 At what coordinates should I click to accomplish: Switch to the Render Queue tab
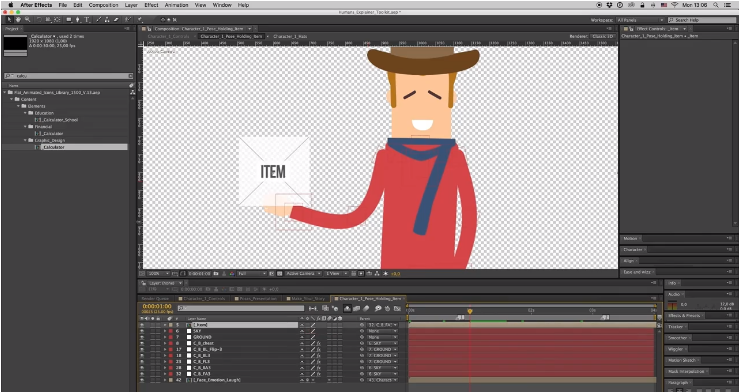click(x=155, y=299)
